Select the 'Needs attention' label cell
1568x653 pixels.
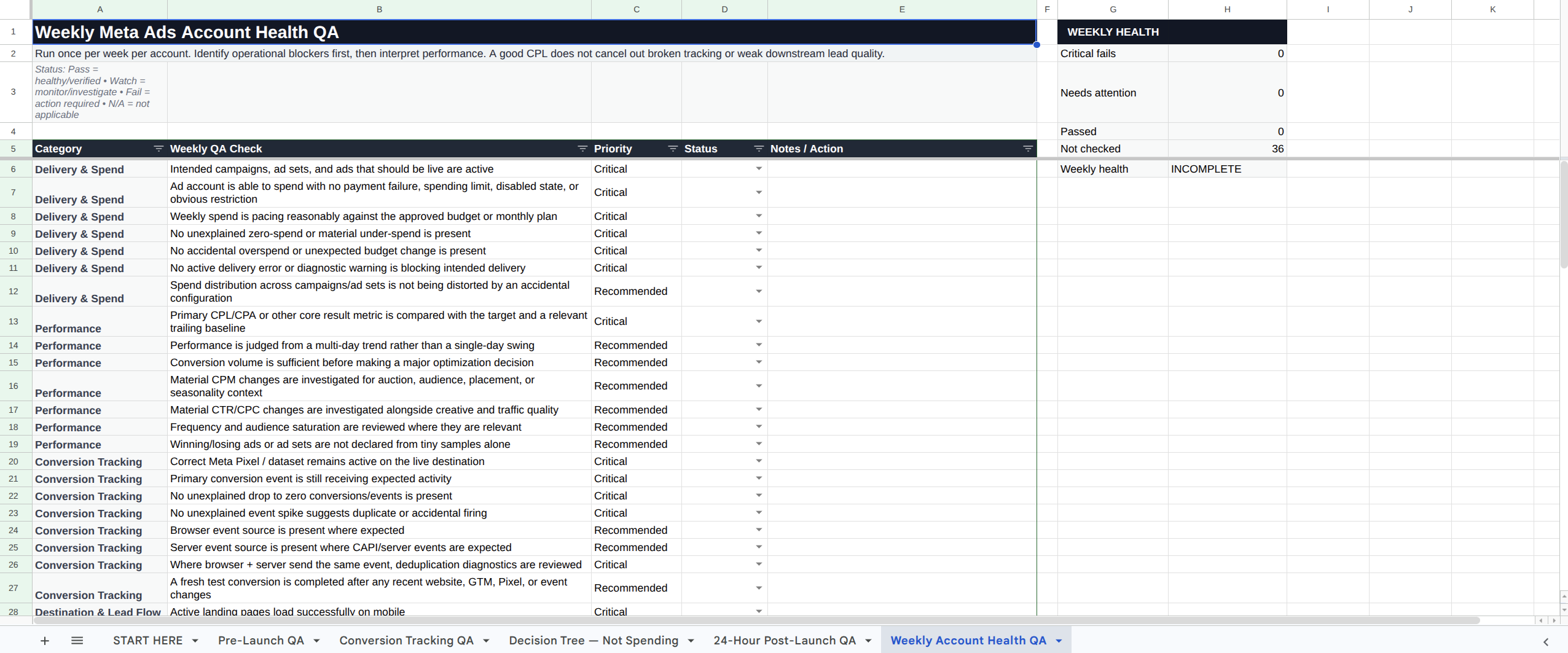(x=1113, y=93)
